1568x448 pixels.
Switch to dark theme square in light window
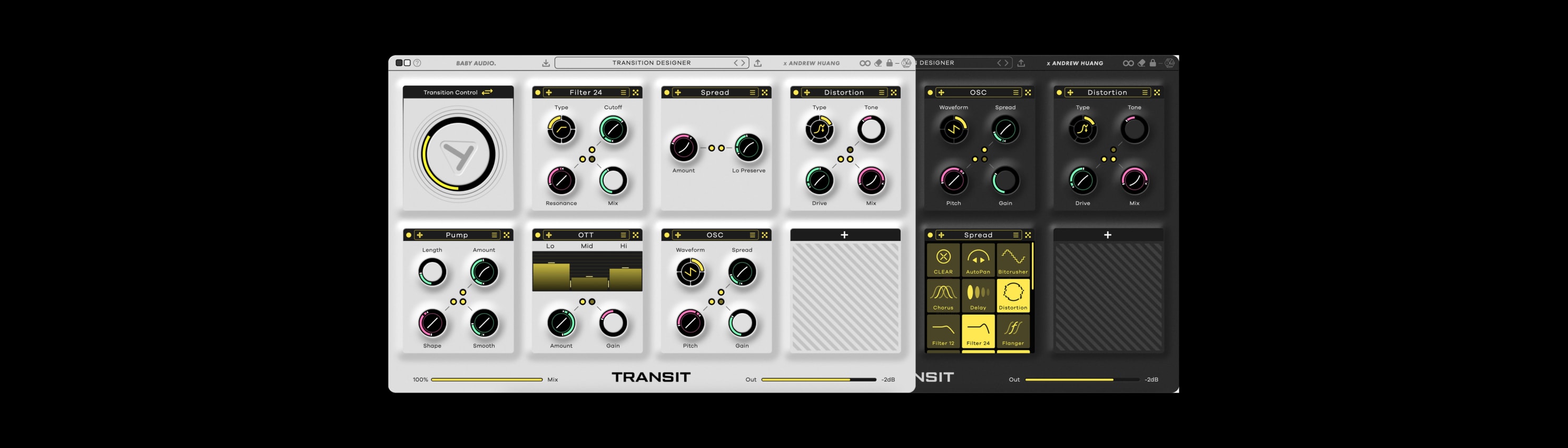399,63
